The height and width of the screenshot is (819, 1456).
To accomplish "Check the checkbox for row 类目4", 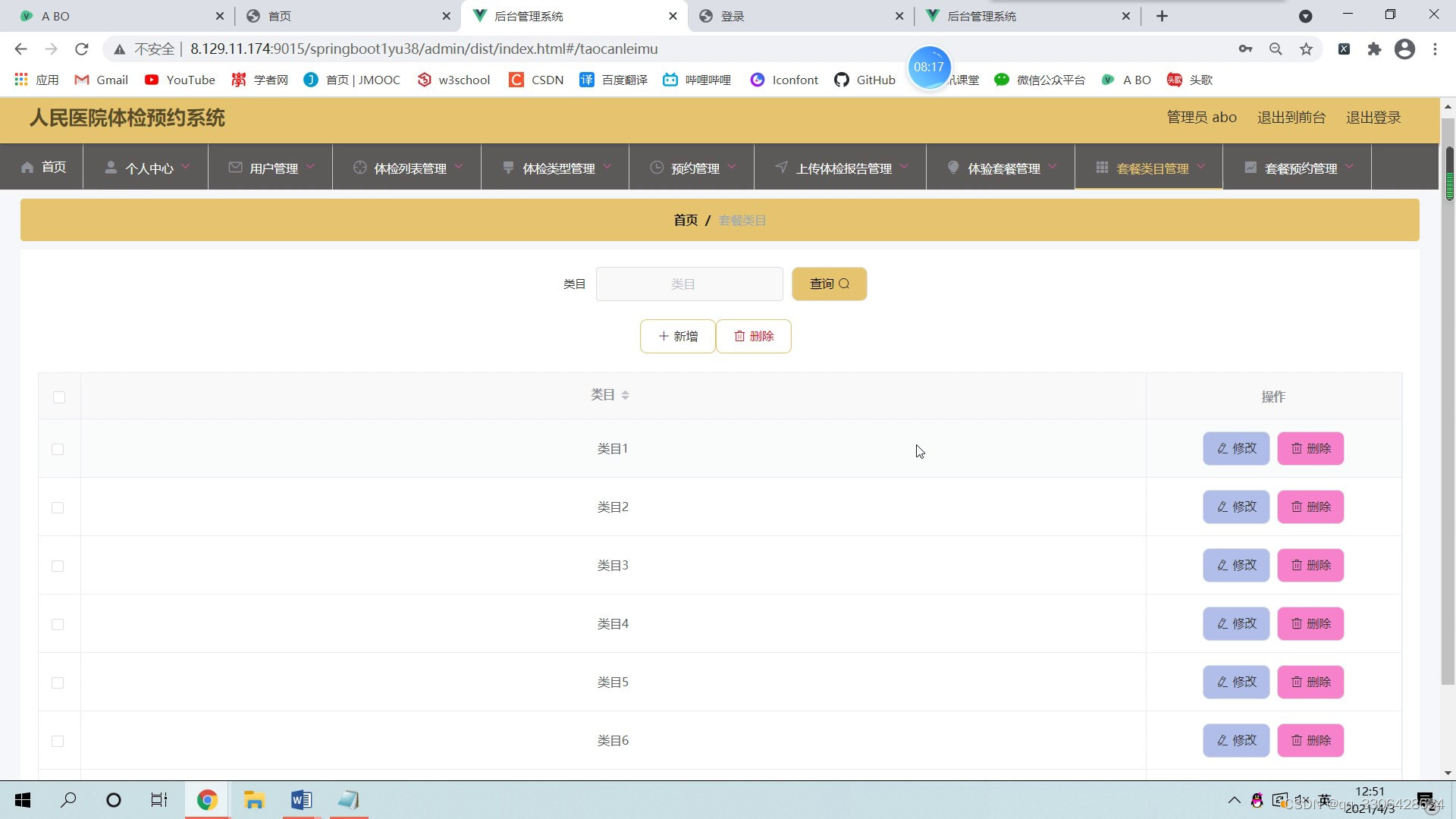I will click(58, 624).
